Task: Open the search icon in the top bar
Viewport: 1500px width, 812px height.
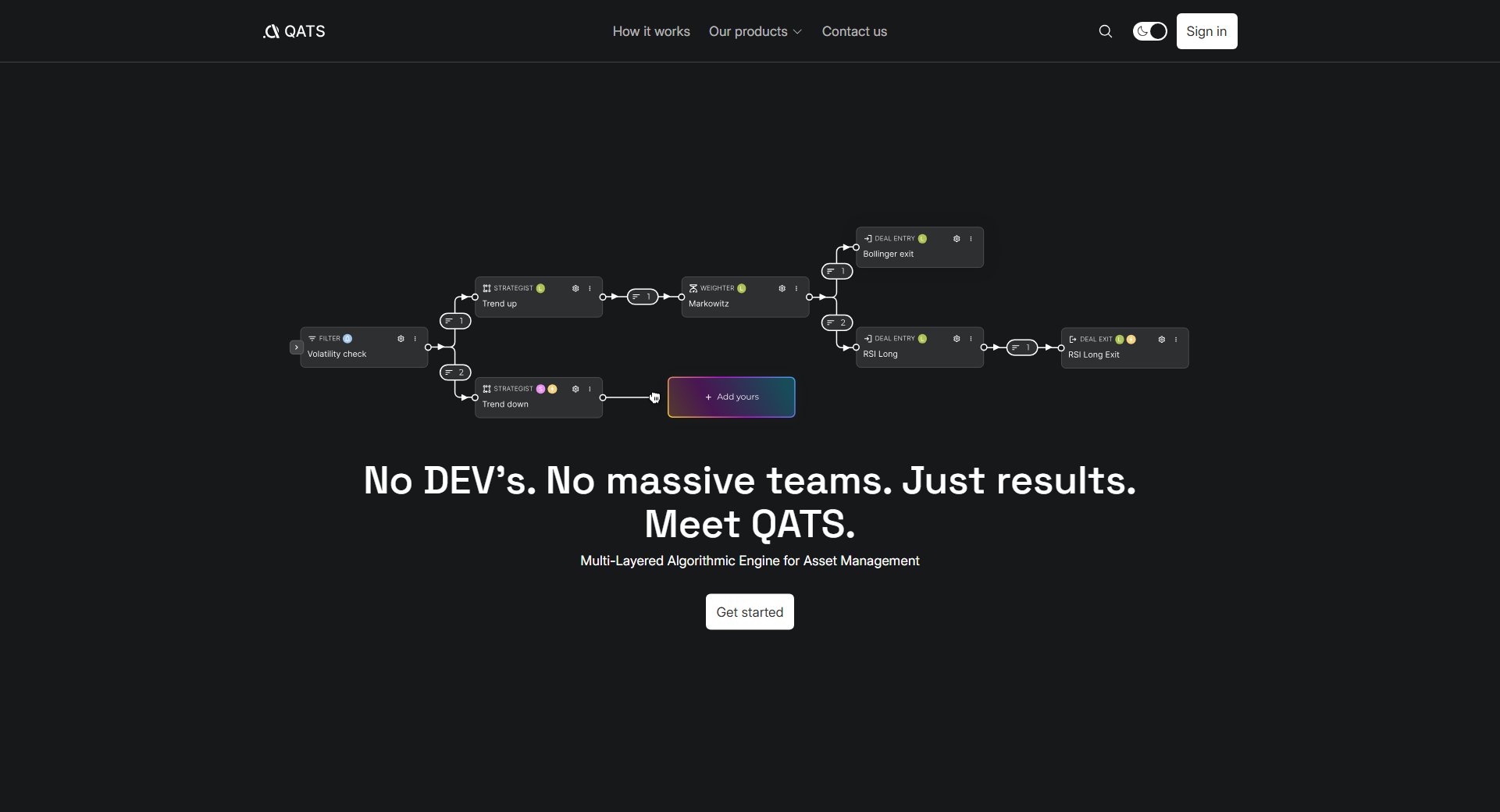Action: point(1106,31)
